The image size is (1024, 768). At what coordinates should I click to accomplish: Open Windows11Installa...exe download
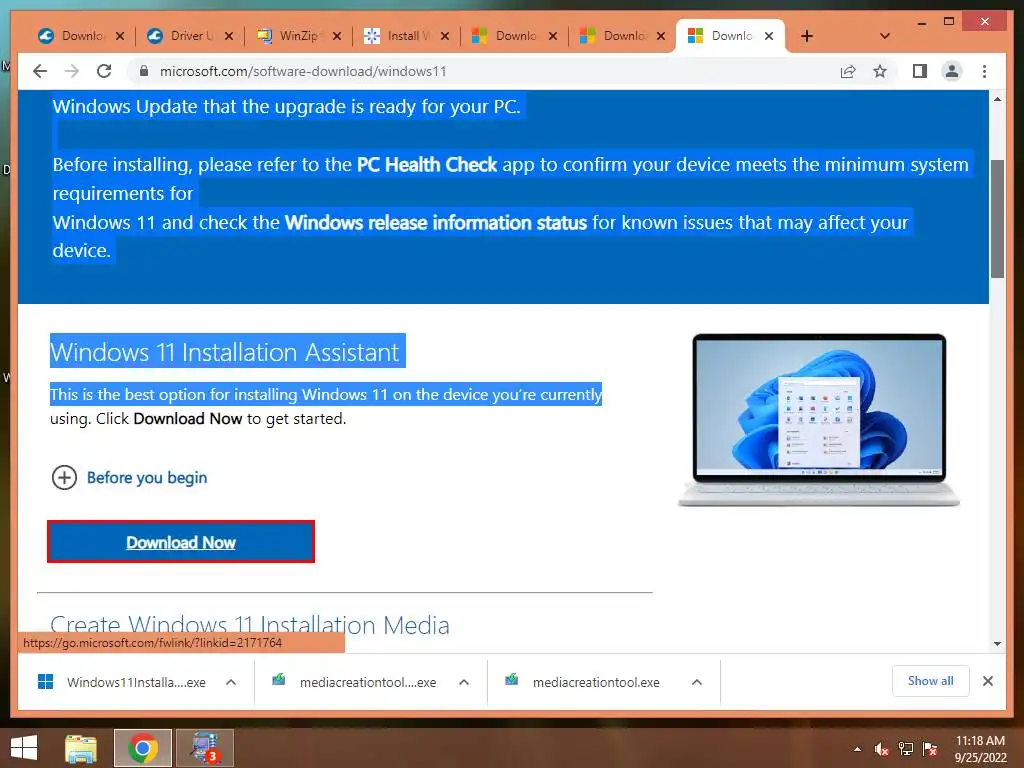point(121,682)
